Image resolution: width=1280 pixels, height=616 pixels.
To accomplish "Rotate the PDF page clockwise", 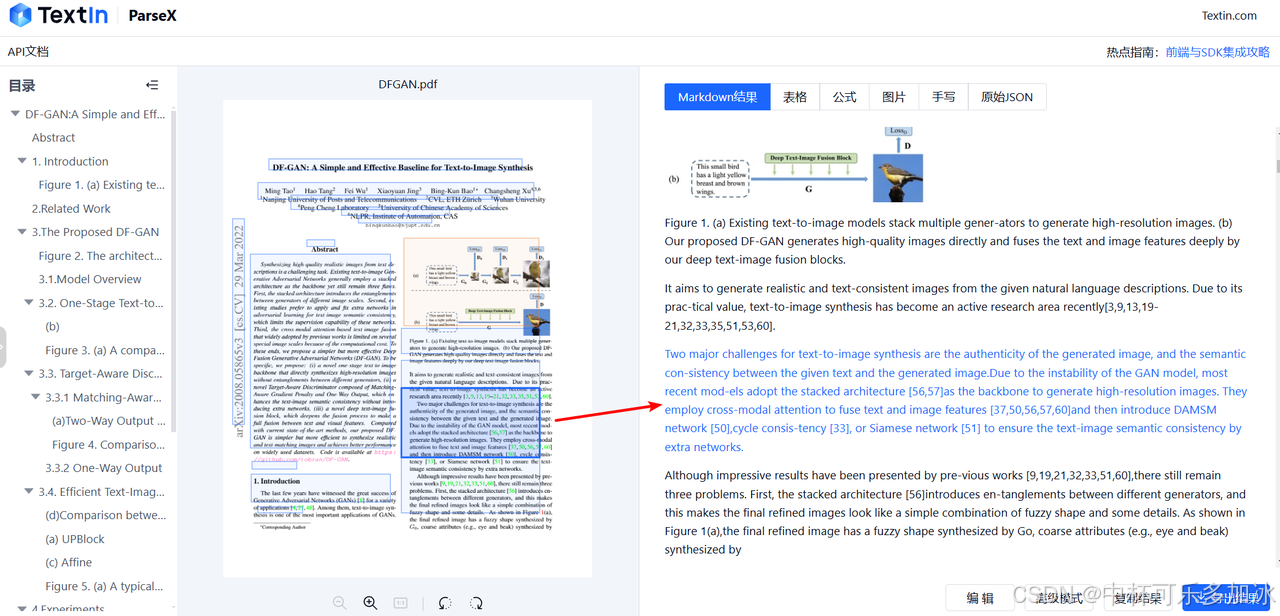I will coord(477,602).
